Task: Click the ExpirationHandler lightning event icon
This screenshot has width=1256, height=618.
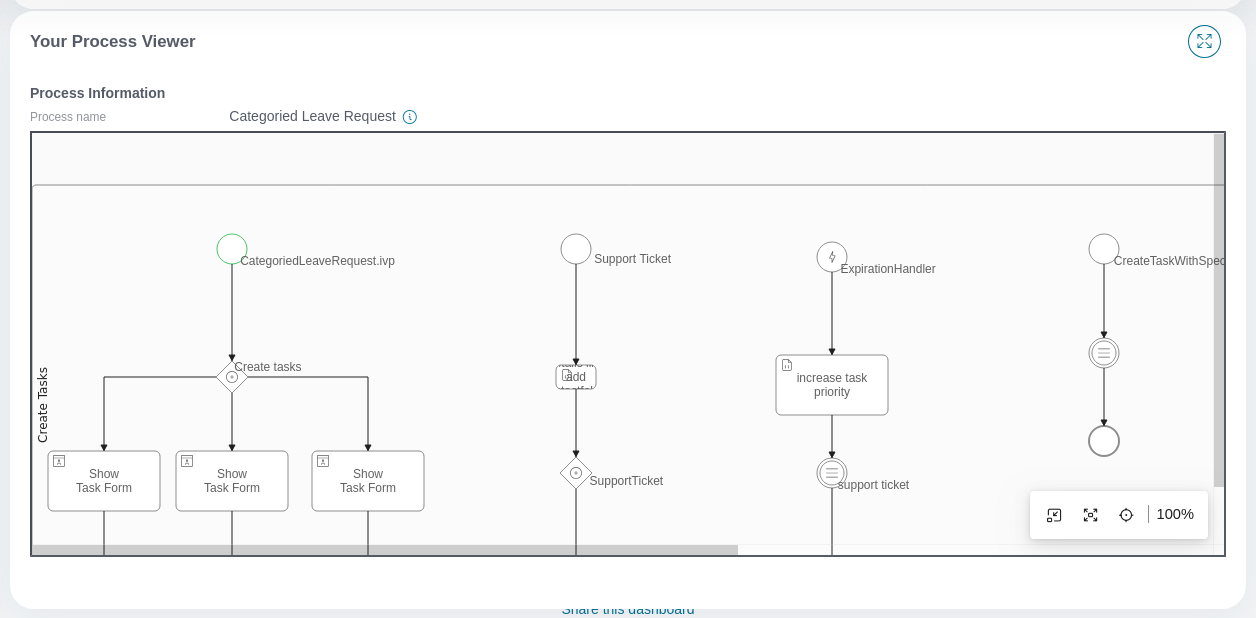Action: click(832, 257)
